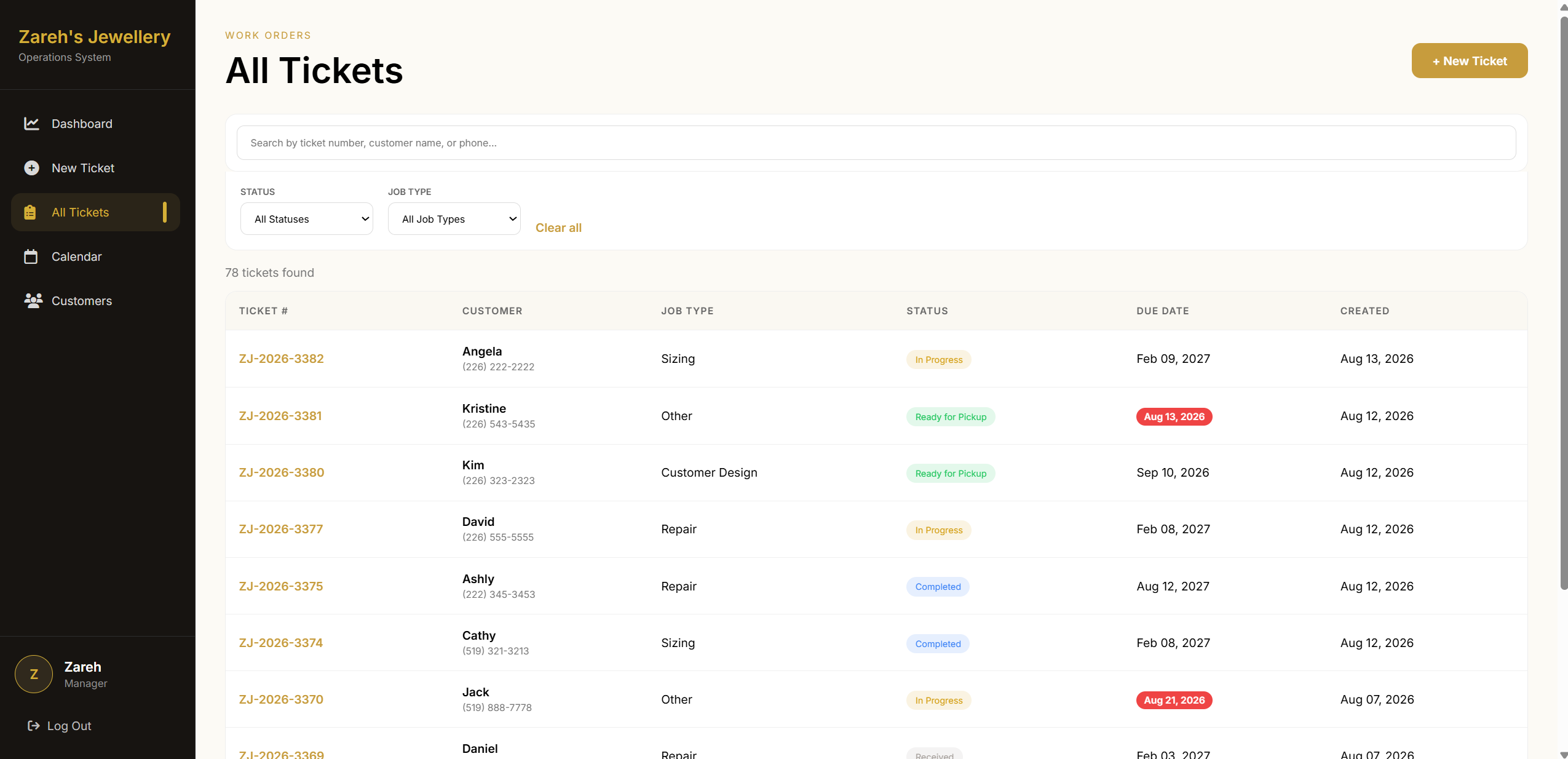
Task: Click In Progress badge on David's ticket
Action: tap(938, 530)
